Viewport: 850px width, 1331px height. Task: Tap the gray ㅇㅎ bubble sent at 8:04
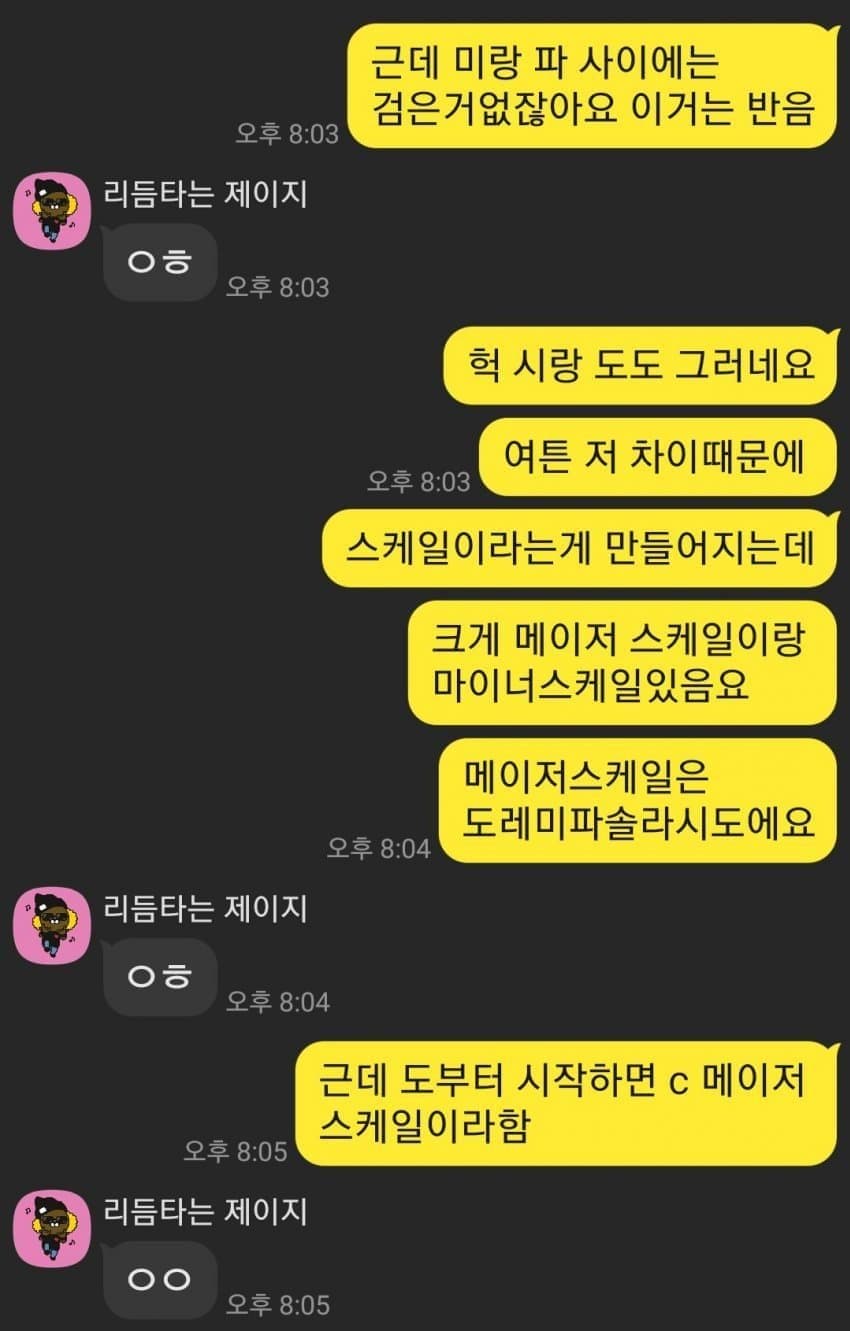pyautogui.click(x=160, y=977)
